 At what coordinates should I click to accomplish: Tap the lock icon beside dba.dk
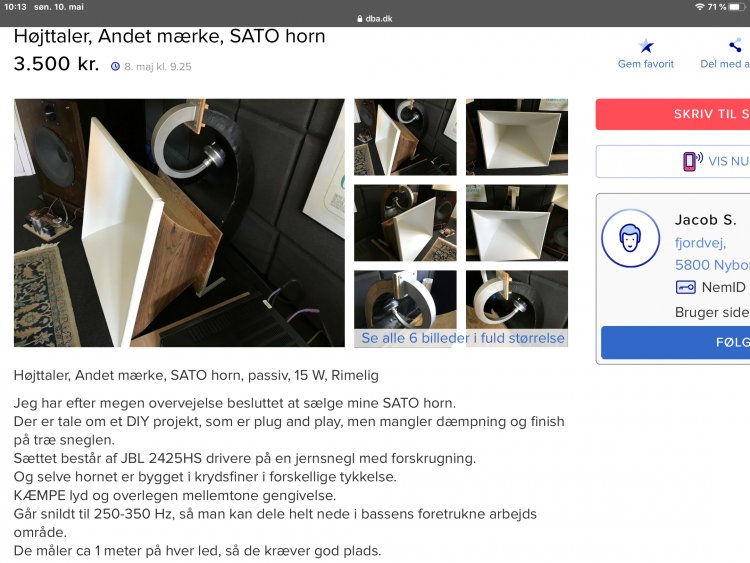point(360,19)
